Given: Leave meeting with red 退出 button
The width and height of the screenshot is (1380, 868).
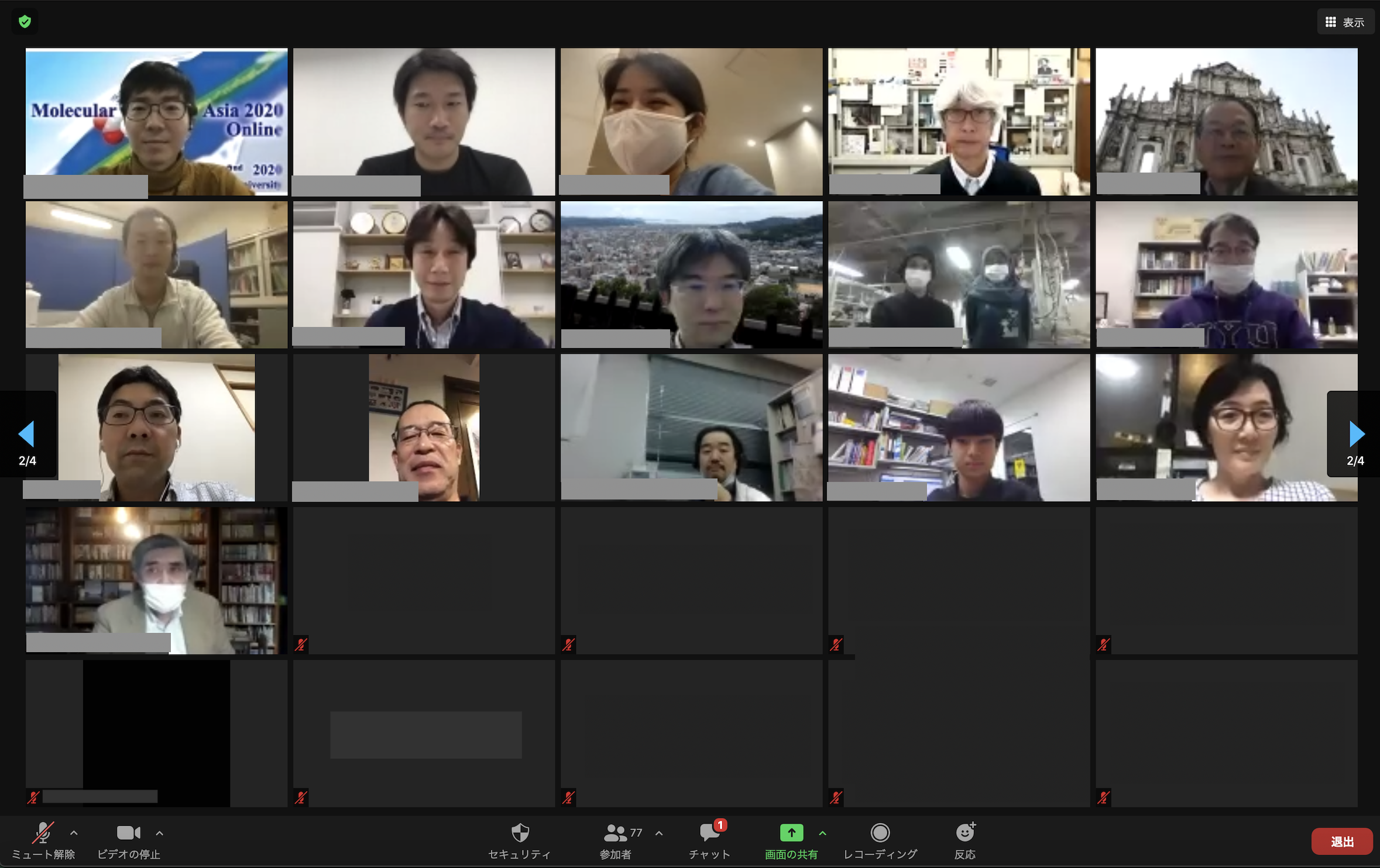Looking at the screenshot, I should coord(1342,841).
